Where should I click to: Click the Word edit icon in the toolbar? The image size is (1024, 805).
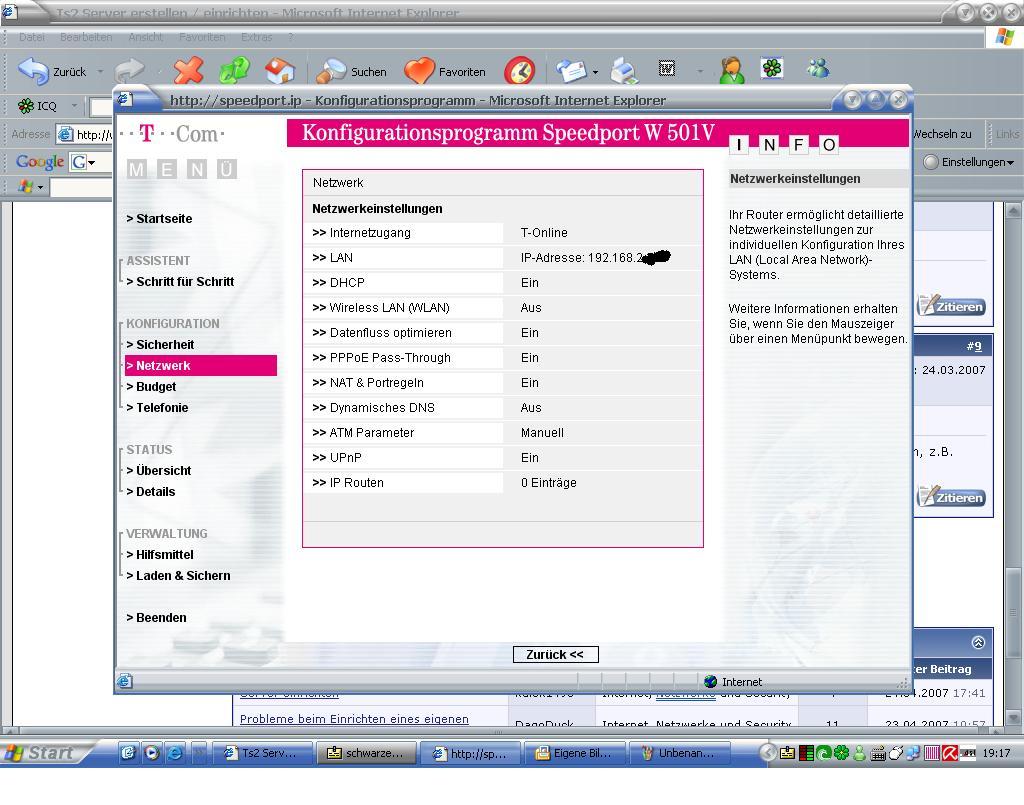667,69
